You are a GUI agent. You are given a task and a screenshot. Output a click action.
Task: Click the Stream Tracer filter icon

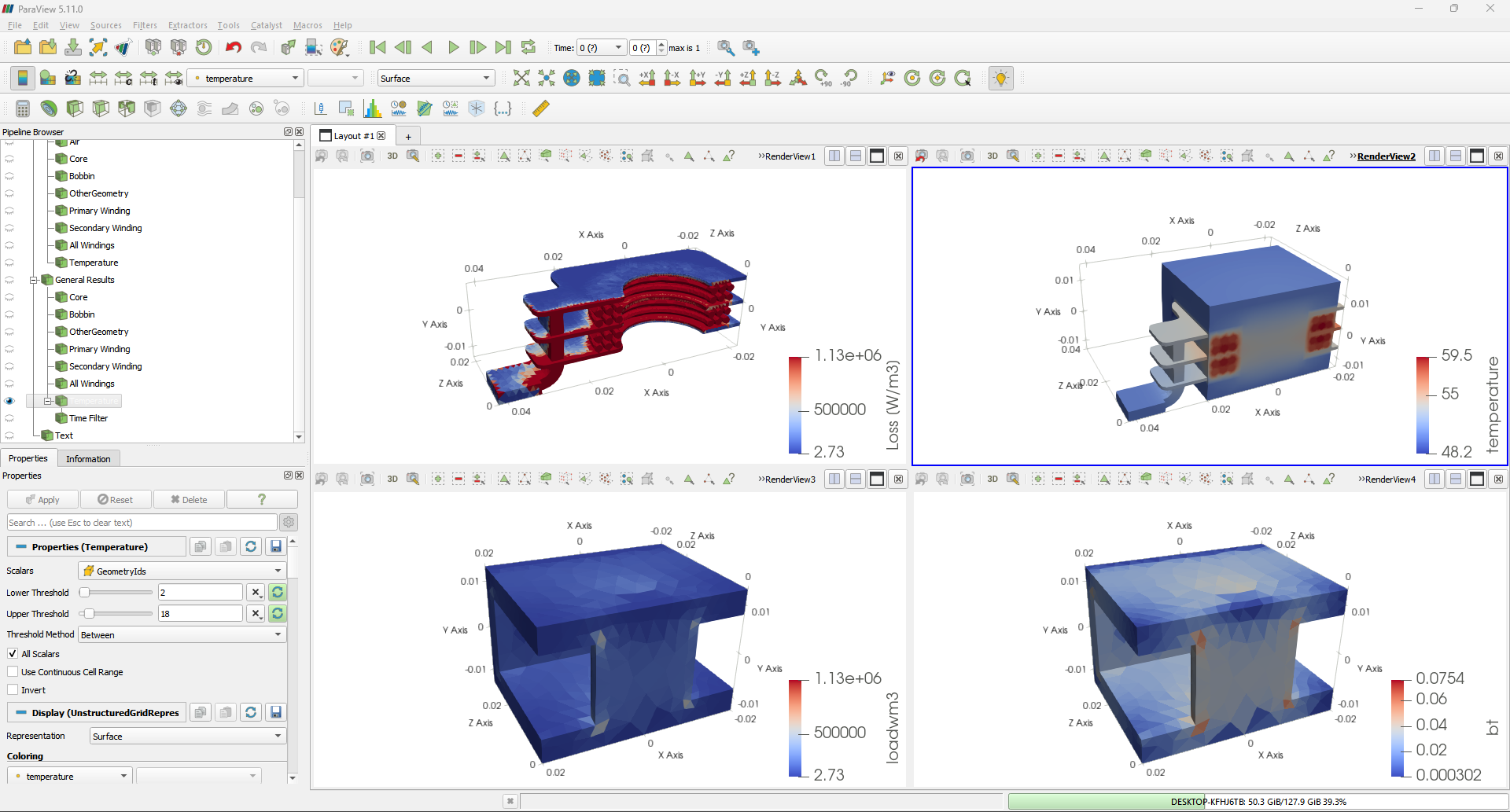click(x=204, y=108)
